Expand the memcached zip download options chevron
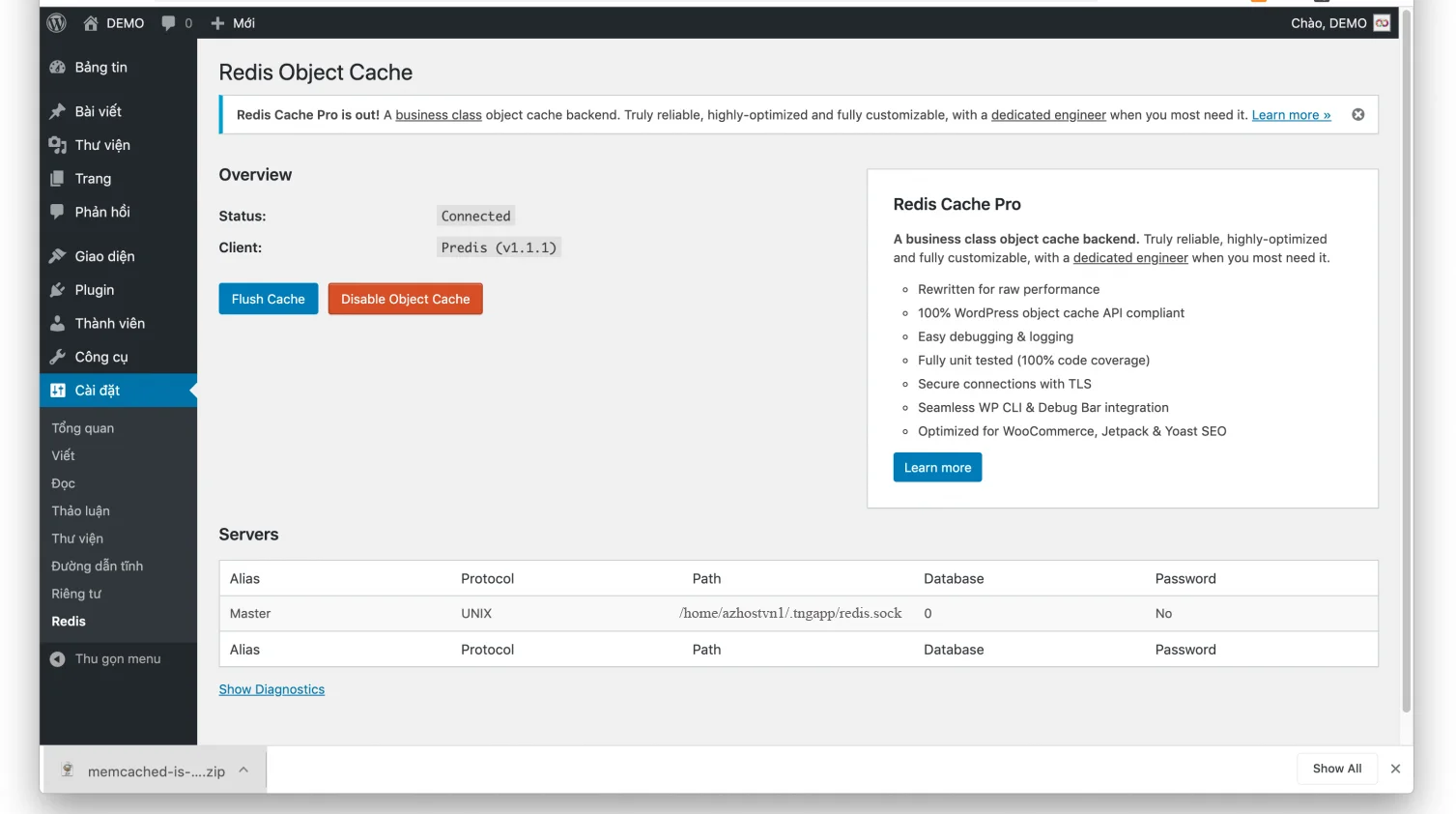This screenshot has width=1456, height=814. click(x=243, y=770)
